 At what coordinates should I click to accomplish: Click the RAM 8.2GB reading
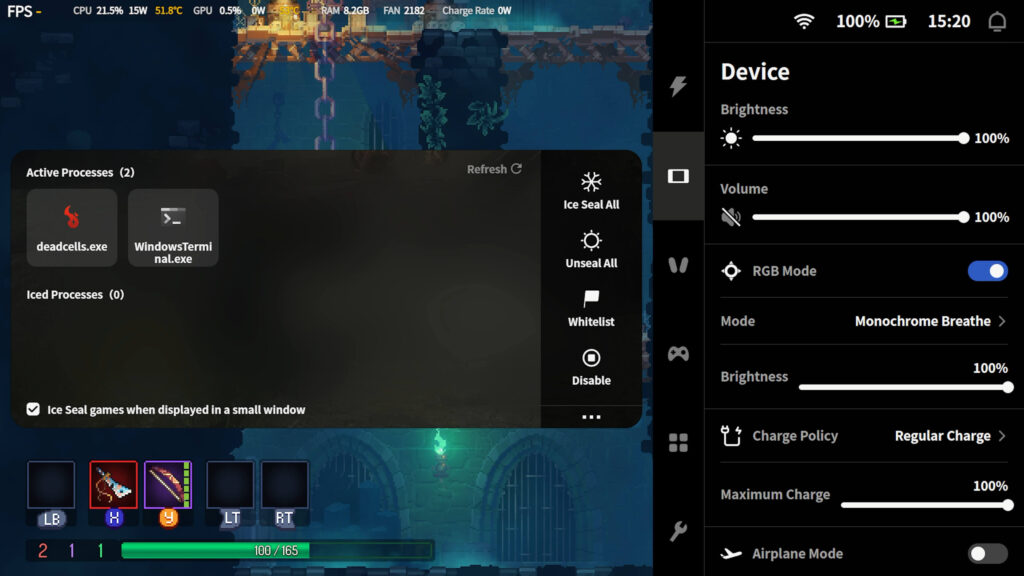click(345, 10)
